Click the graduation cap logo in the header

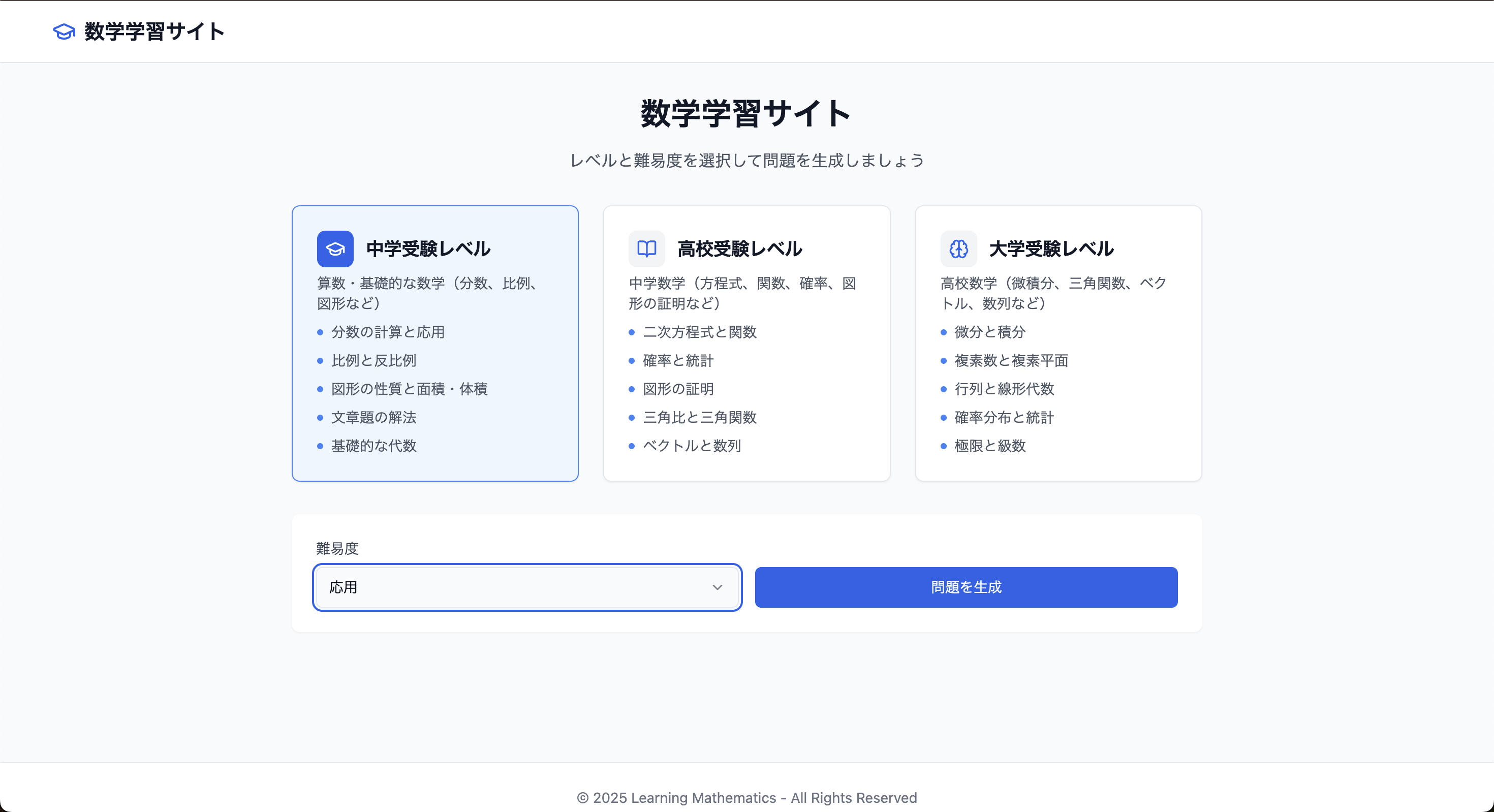click(63, 32)
